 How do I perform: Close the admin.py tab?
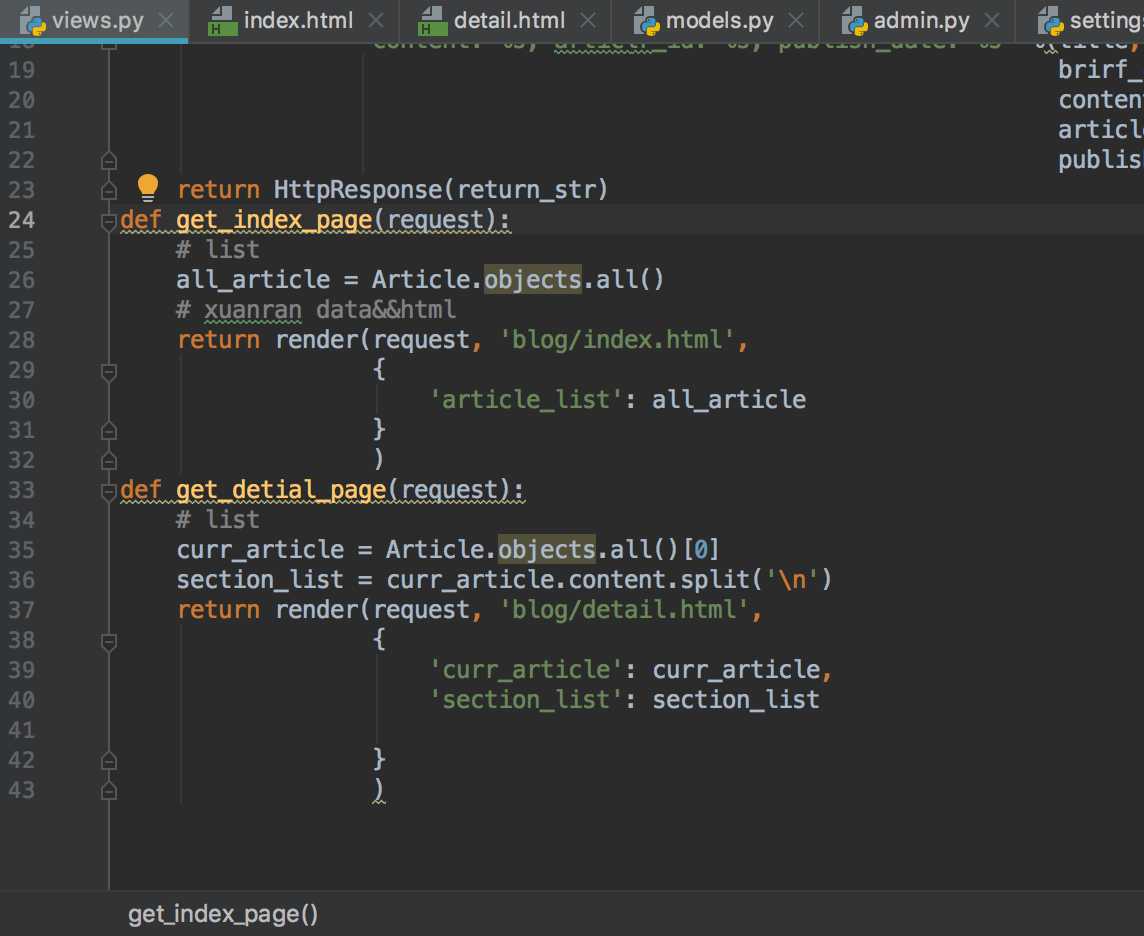click(x=992, y=20)
